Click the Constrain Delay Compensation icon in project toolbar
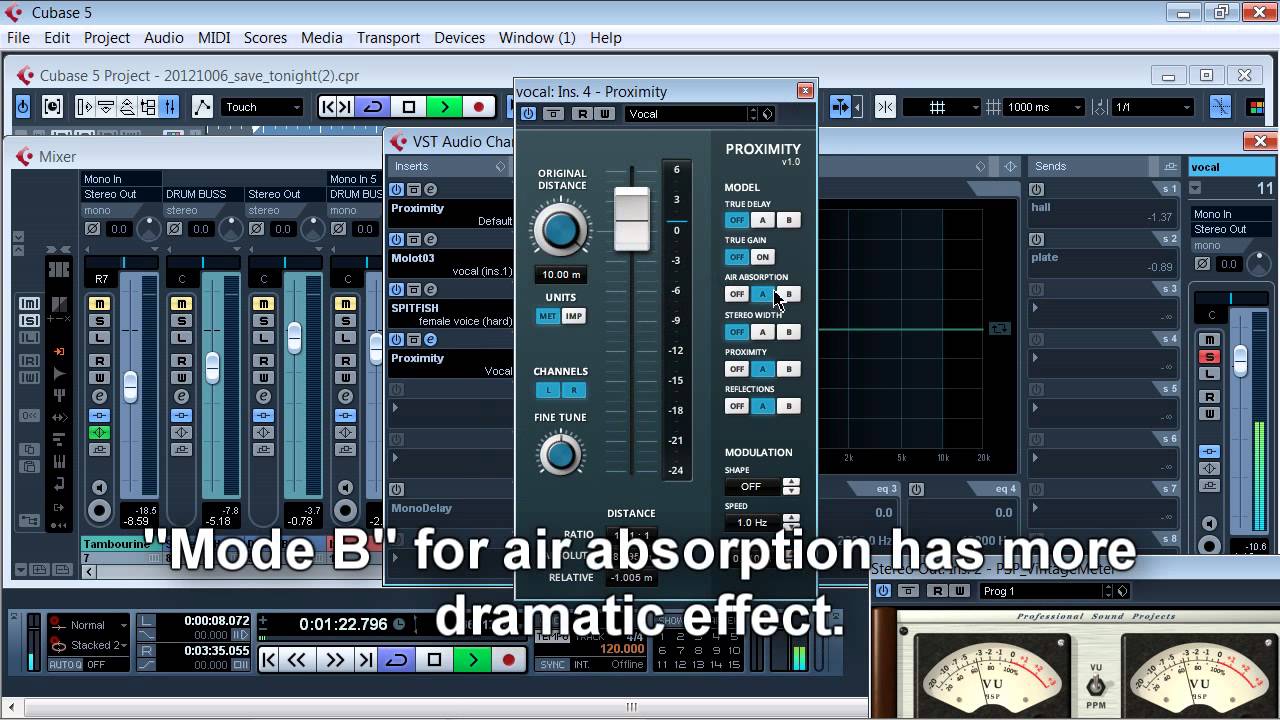Image resolution: width=1280 pixels, height=720 pixels. (x=52, y=106)
